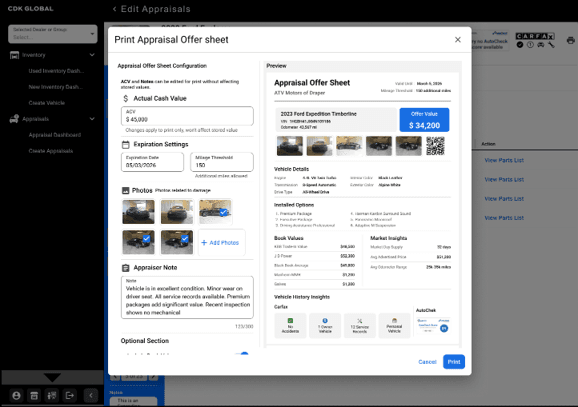The width and height of the screenshot is (578, 407).
Task: Toggle the Optional Section switch
Action: [x=243, y=354]
